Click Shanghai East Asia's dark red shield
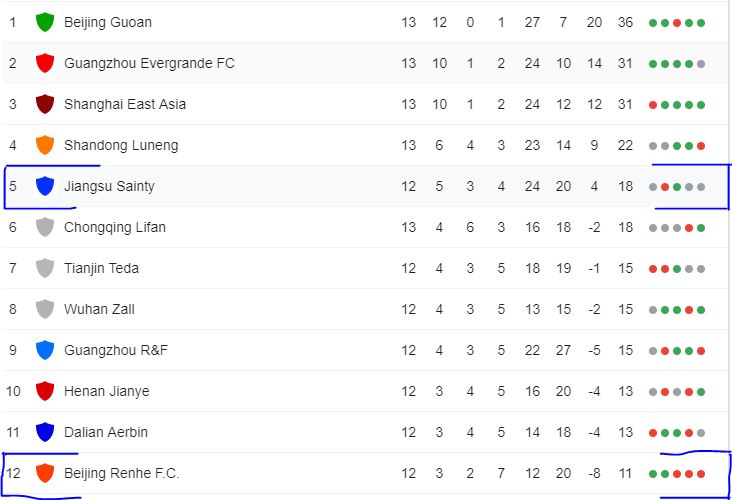Screen dimensions: 732x500 point(44,104)
